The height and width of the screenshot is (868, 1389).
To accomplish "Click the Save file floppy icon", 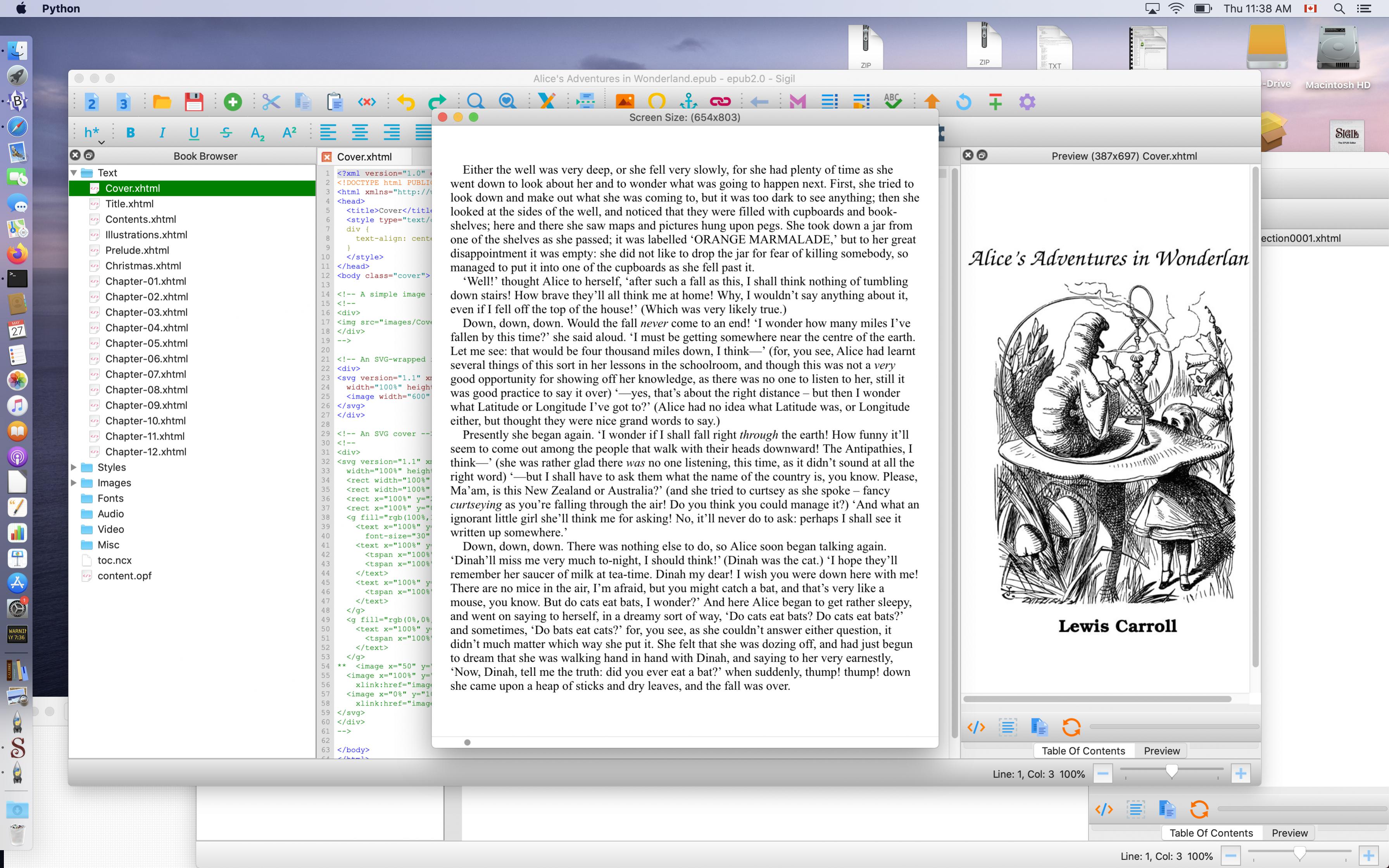I will (x=194, y=102).
